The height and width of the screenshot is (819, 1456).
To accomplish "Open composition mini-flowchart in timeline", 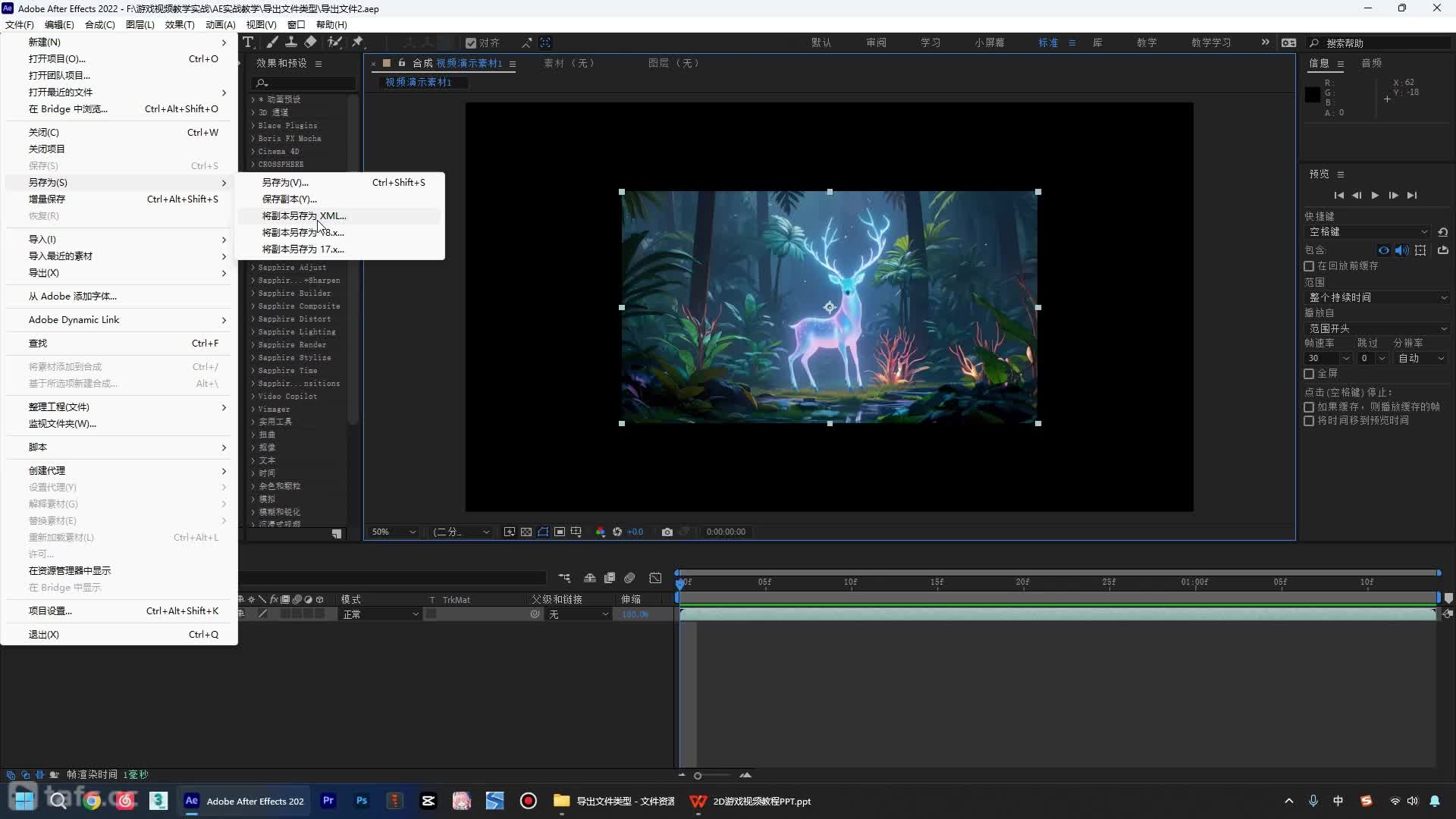I will pos(564,579).
